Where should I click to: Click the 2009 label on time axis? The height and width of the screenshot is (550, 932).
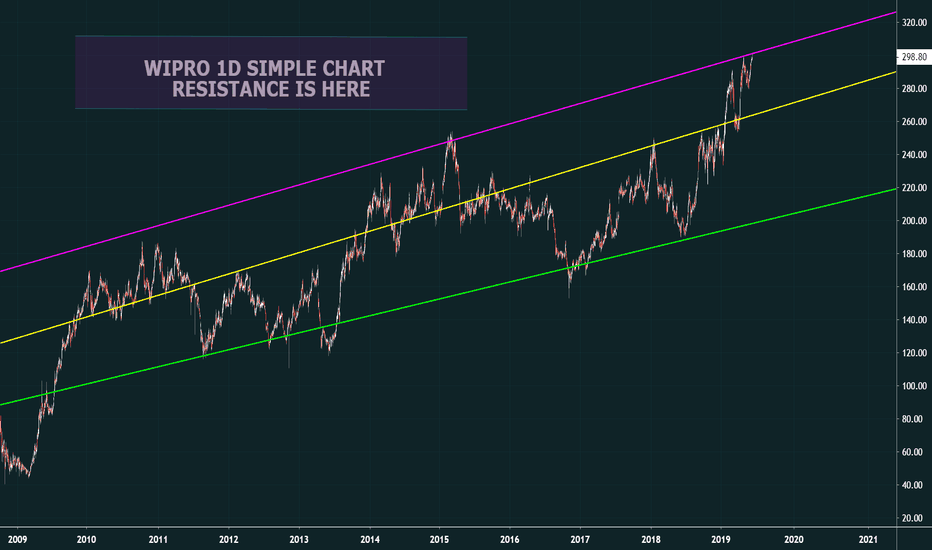(17, 540)
